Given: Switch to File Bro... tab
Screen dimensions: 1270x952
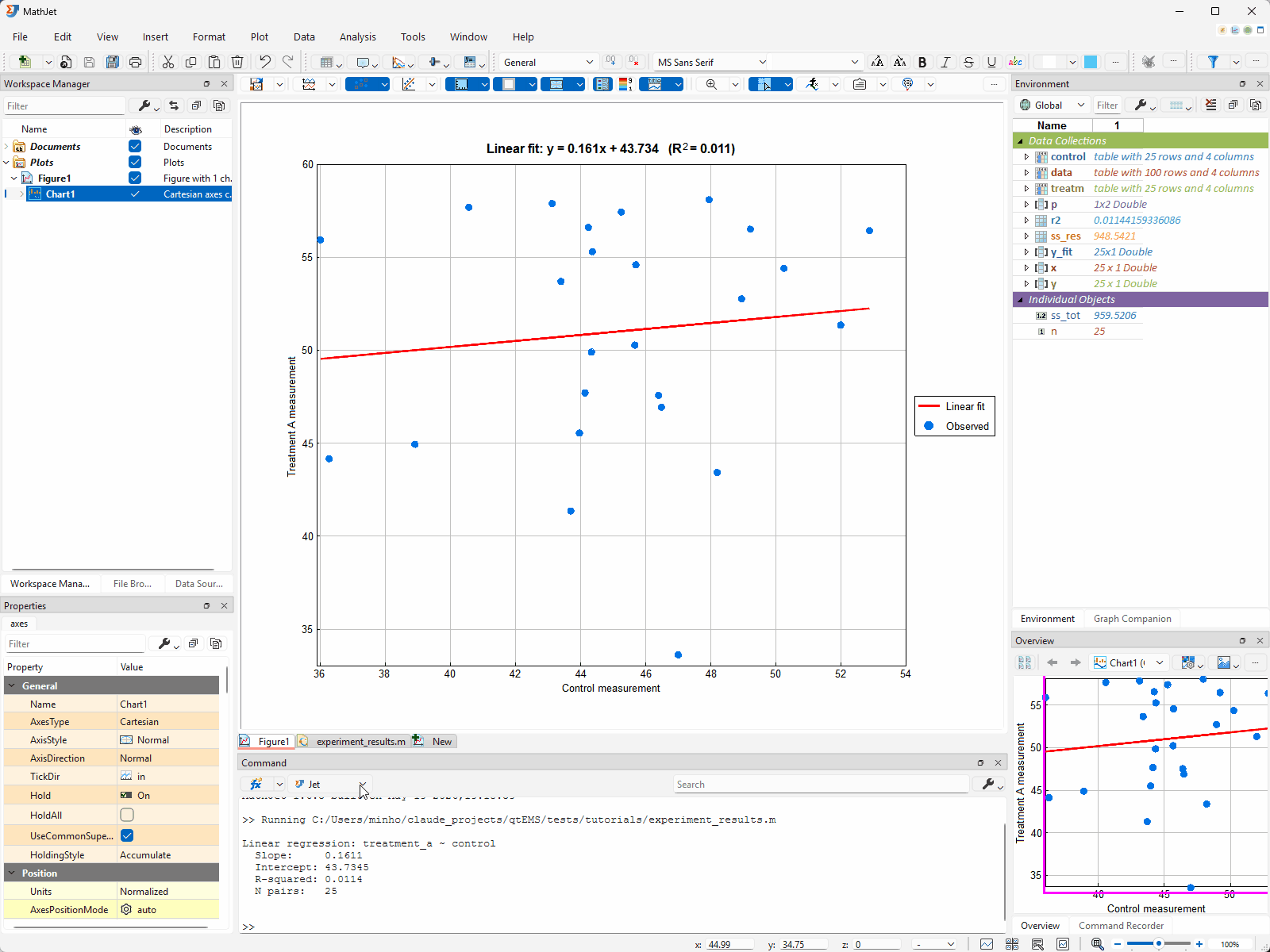Looking at the screenshot, I should click(133, 583).
